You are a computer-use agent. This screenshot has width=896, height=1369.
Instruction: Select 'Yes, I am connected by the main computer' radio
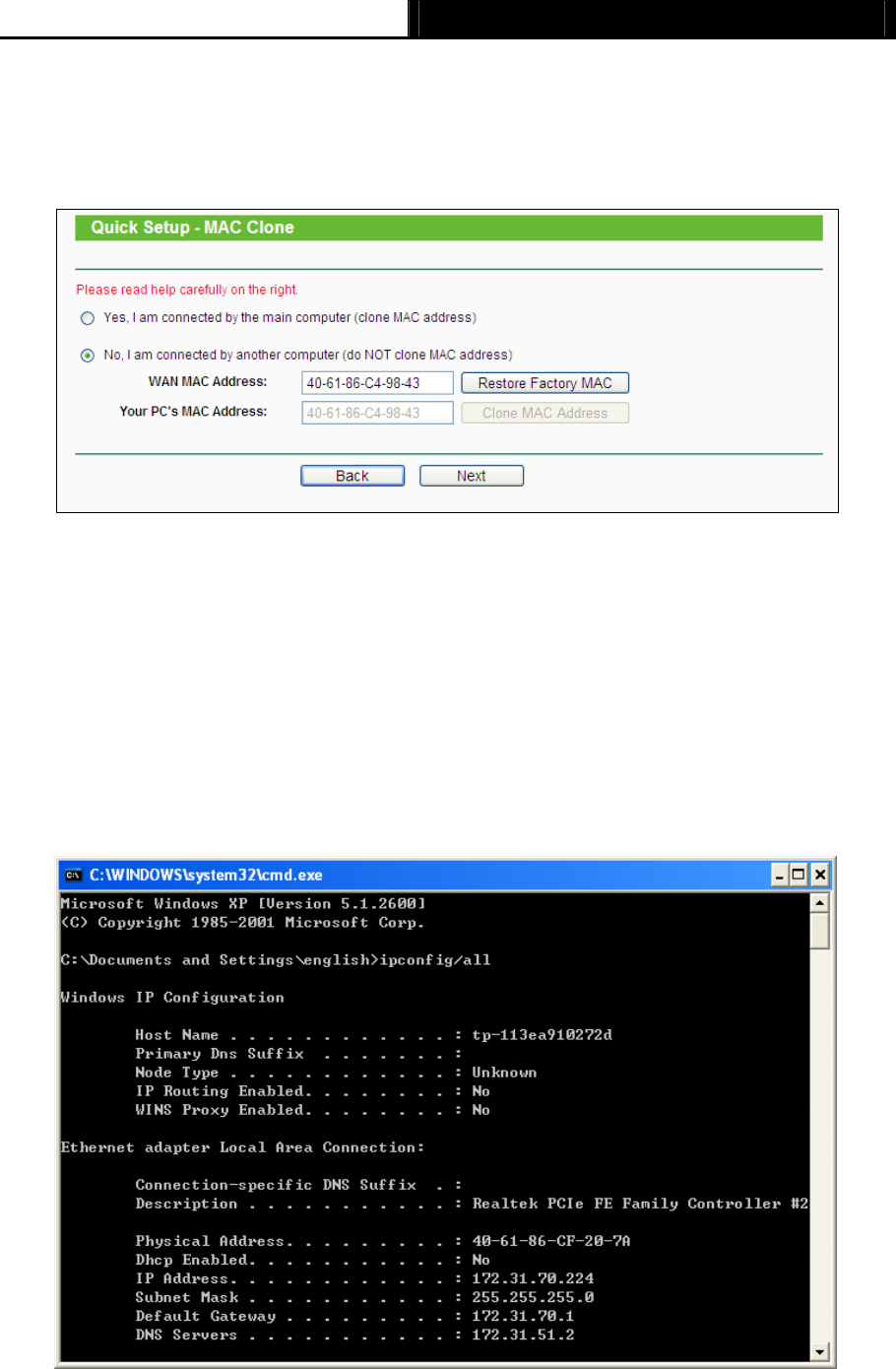(x=88, y=318)
